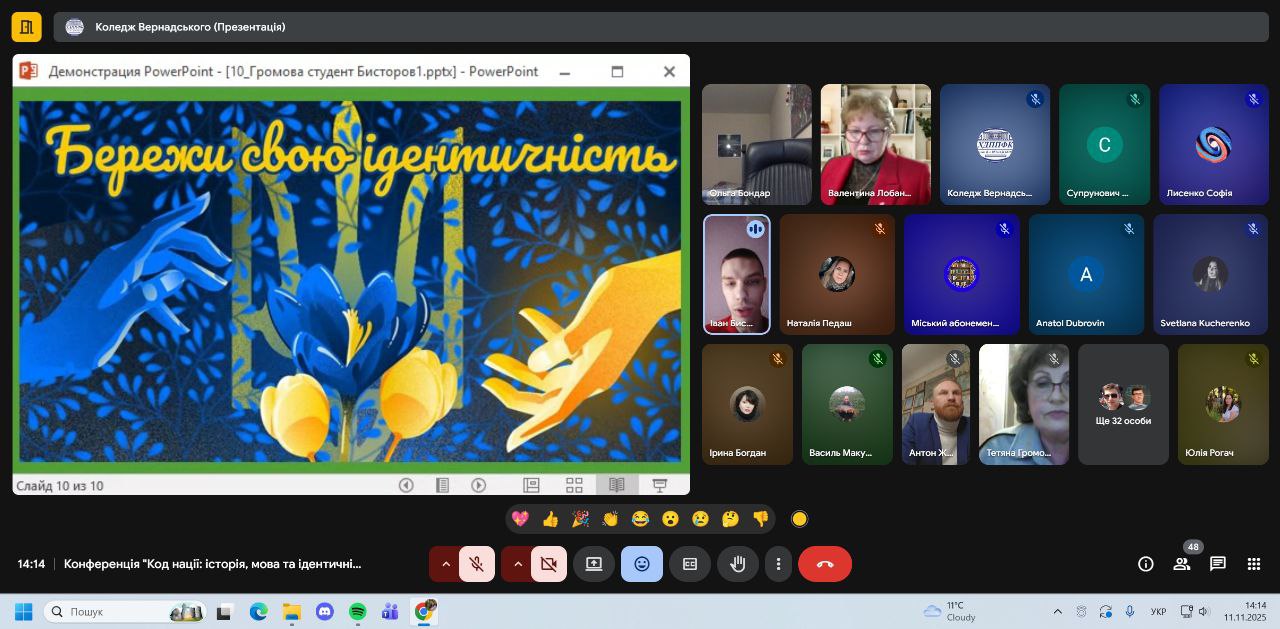The image size is (1280, 629).
Task: Show the participants list (48 people)
Action: tap(1182, 564)
